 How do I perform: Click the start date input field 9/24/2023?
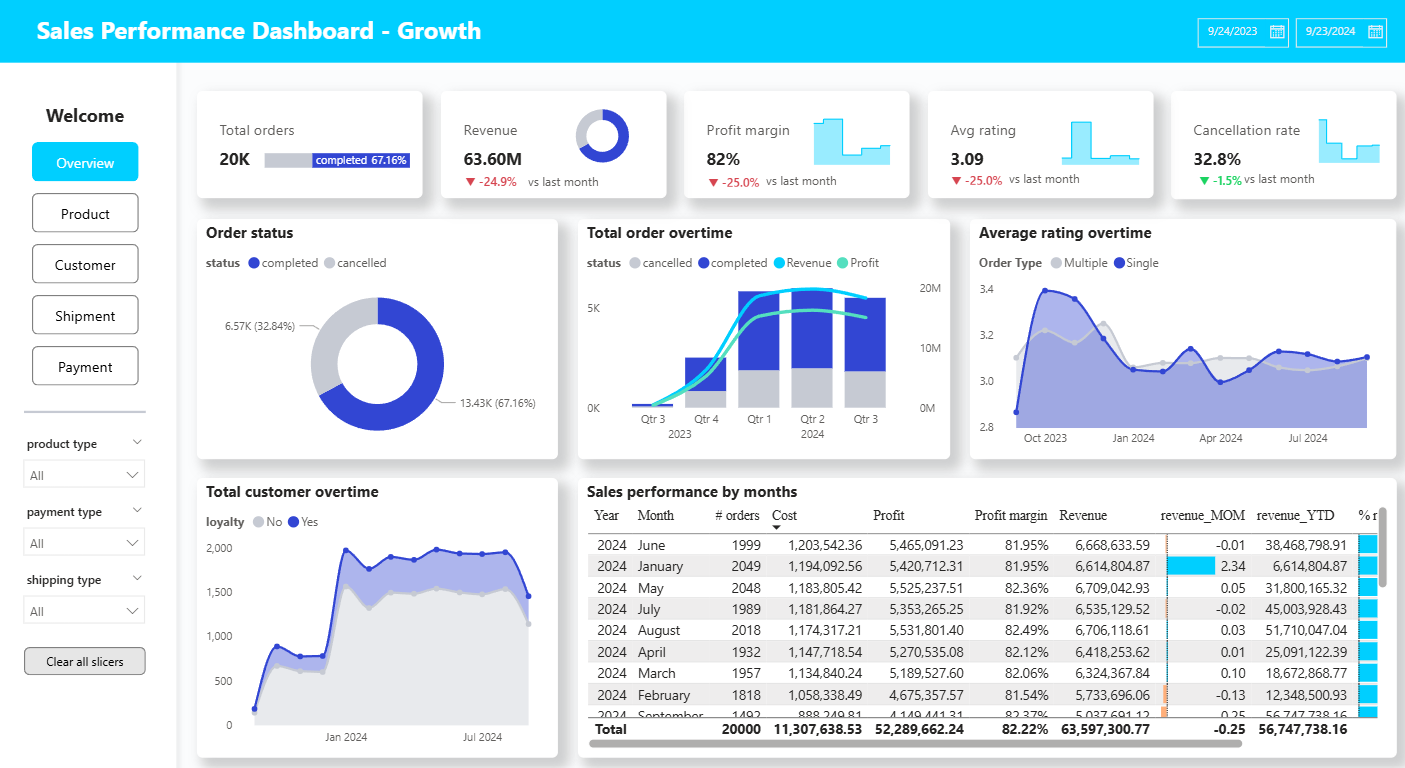coord(1232,32)
